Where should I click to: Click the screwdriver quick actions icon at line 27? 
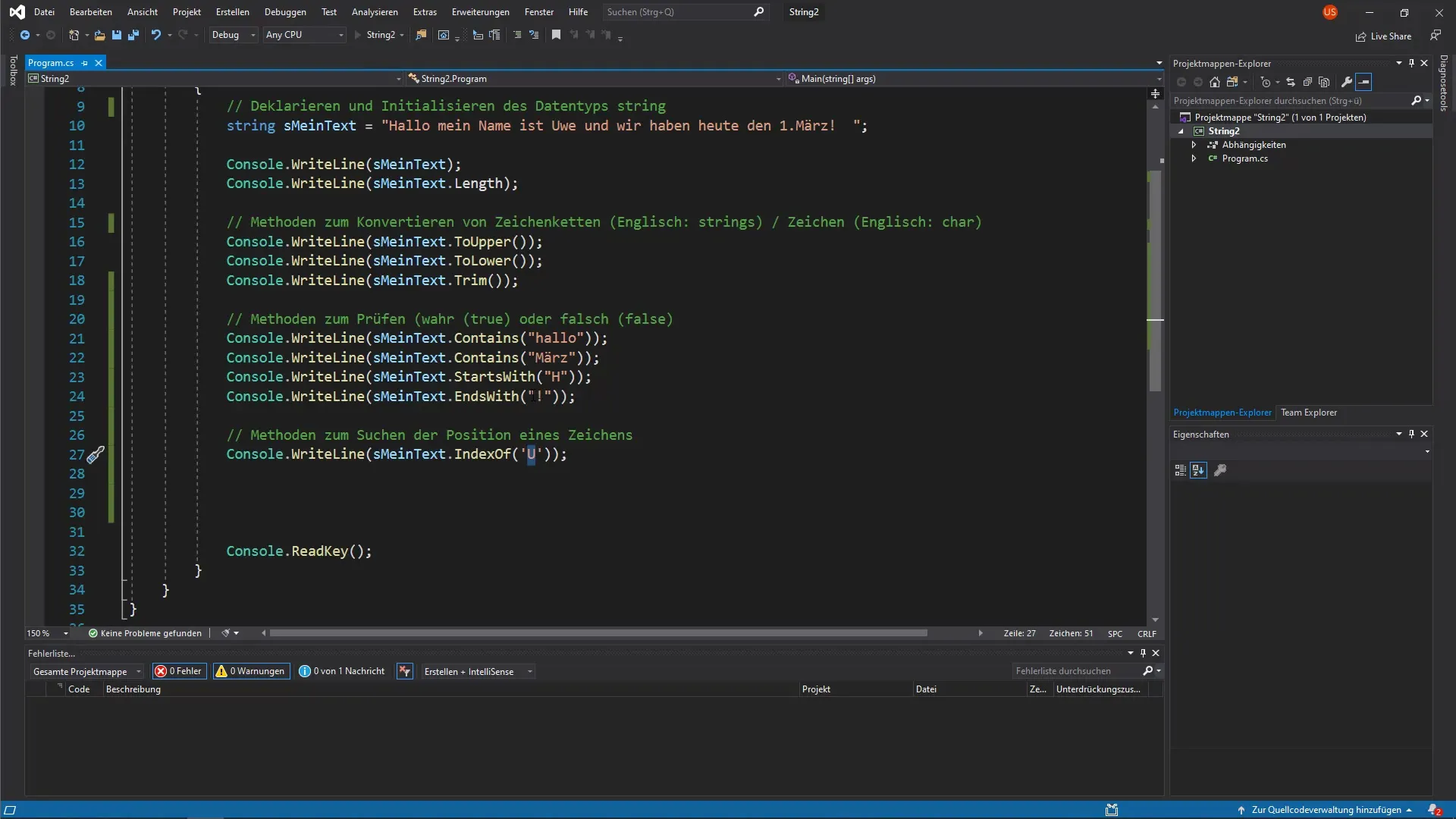96,455
